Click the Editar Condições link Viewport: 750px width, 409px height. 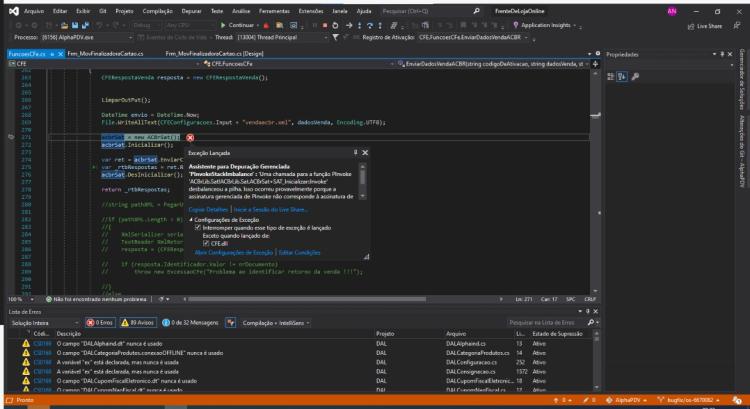click(x=299, y=252)
